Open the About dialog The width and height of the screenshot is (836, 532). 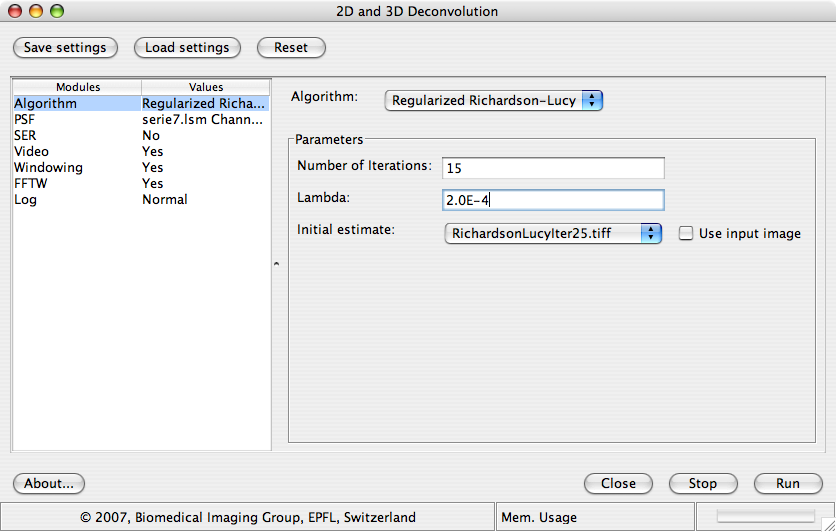pyautogui.click(x=49, y=483)
